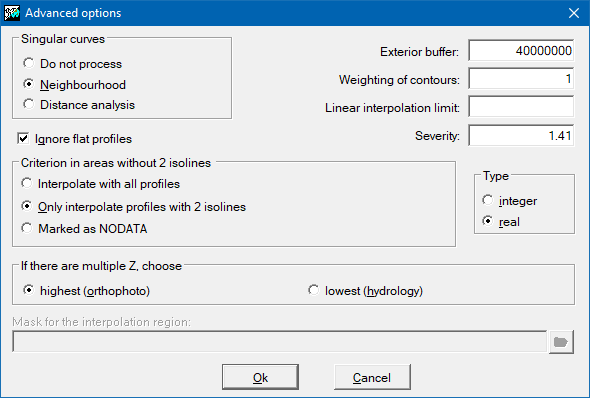Click the Weighting of contours field
The width and height of the screenshot is (590, 398).
click(521, 79)
